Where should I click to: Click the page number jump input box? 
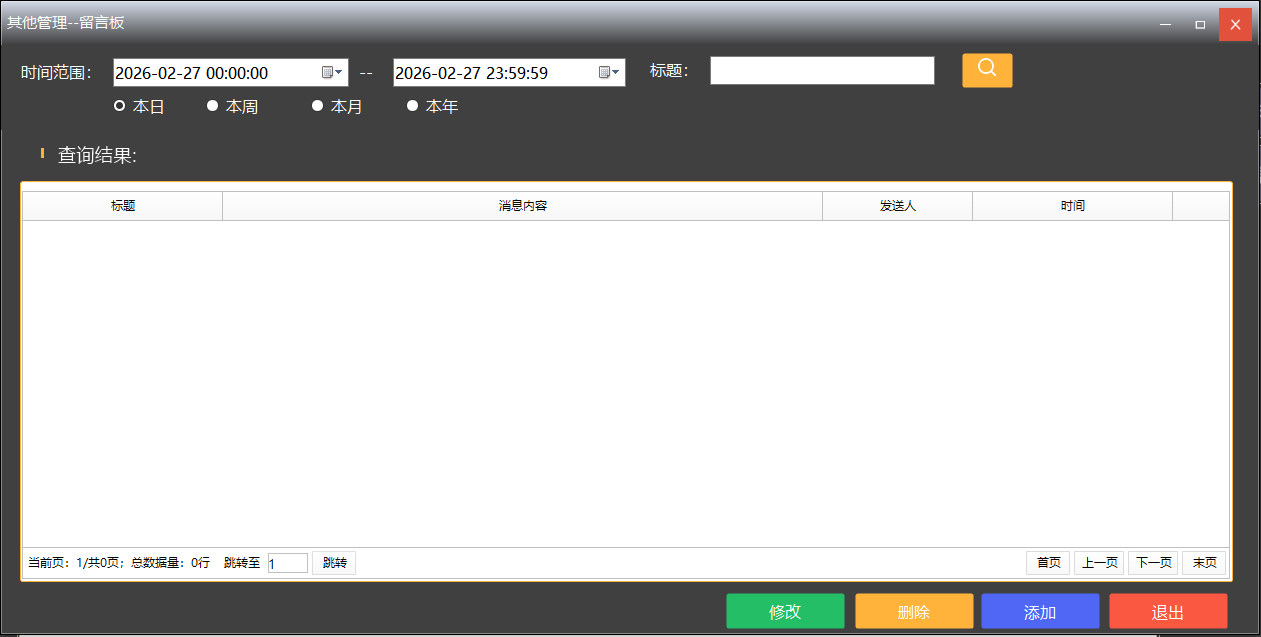288,563
